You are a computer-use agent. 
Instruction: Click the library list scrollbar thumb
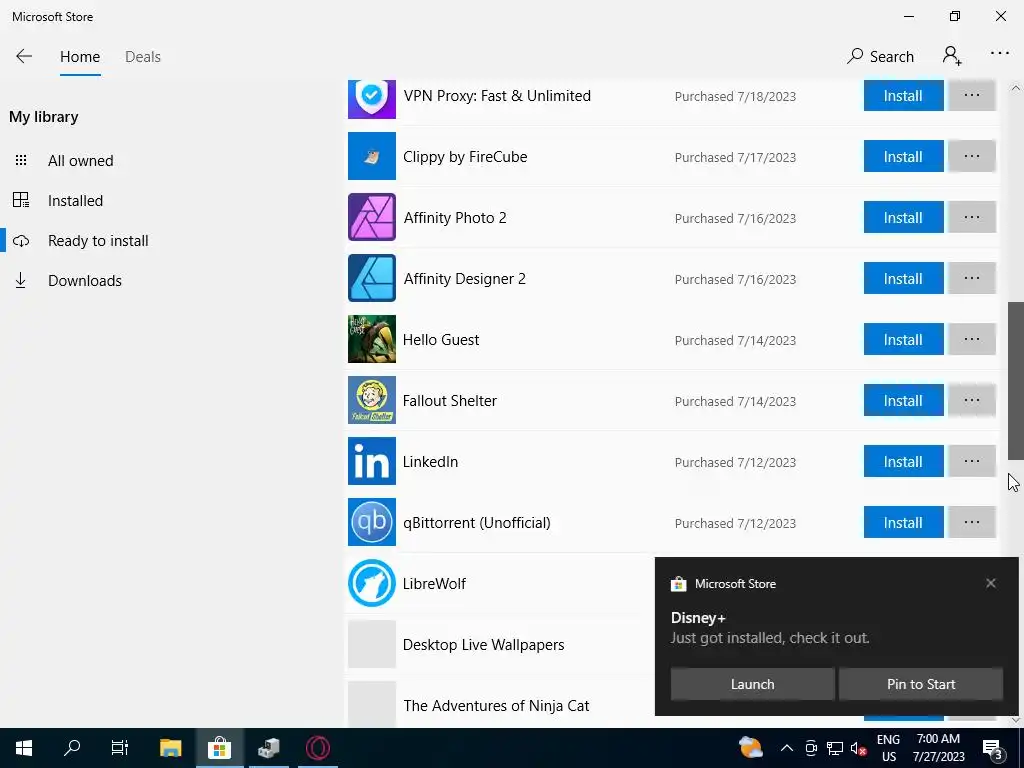pos(1016,381)
